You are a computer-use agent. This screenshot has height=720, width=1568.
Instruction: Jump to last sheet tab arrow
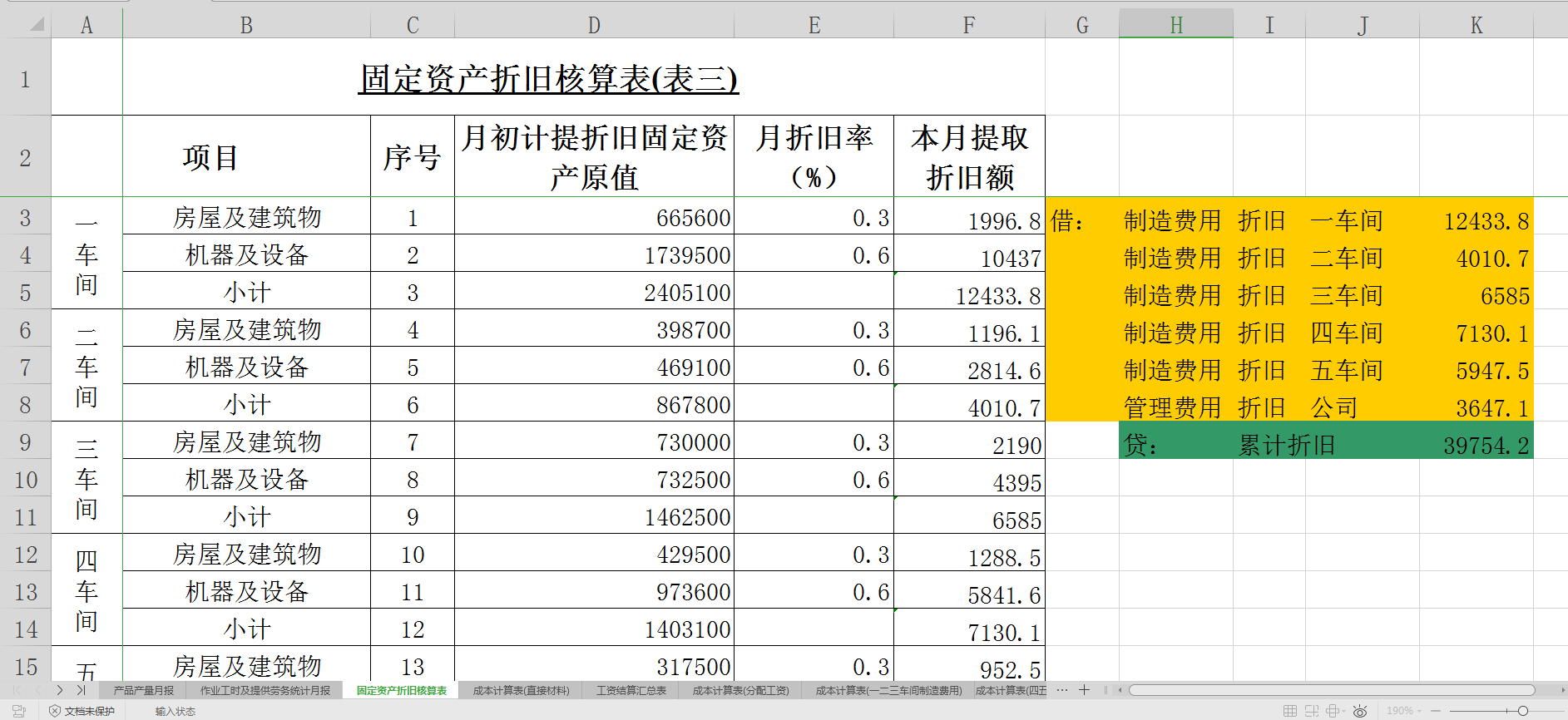tap(81, 690)
